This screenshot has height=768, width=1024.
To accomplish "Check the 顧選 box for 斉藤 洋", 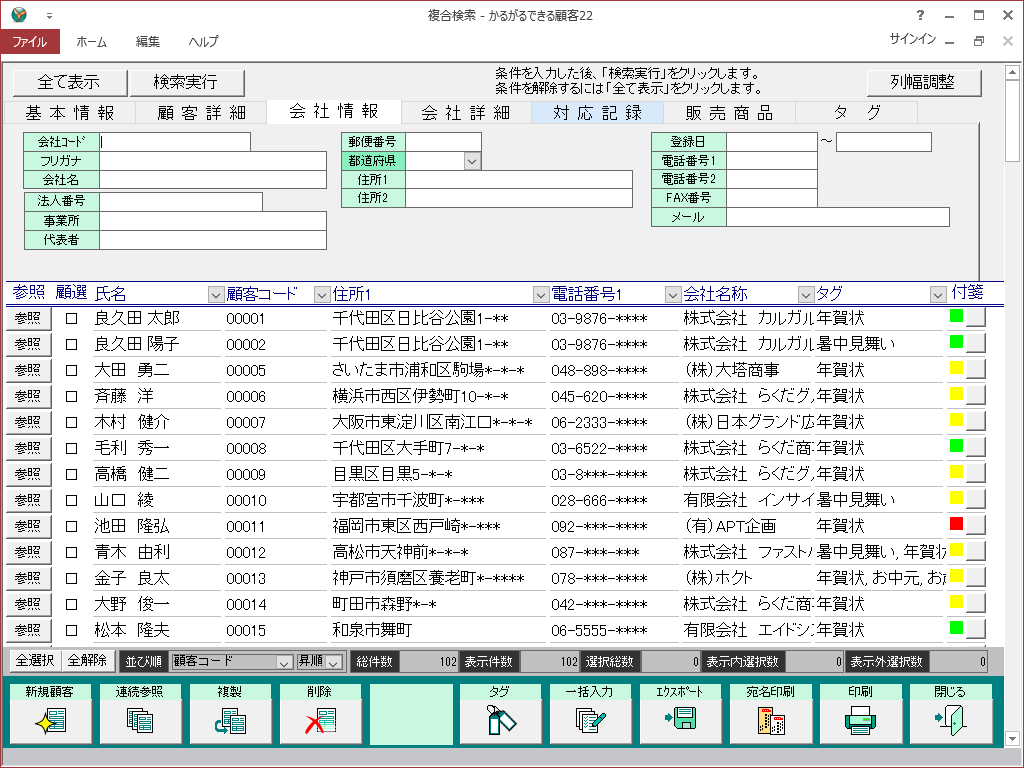I will pyautogui.click(x=72, y=396).
